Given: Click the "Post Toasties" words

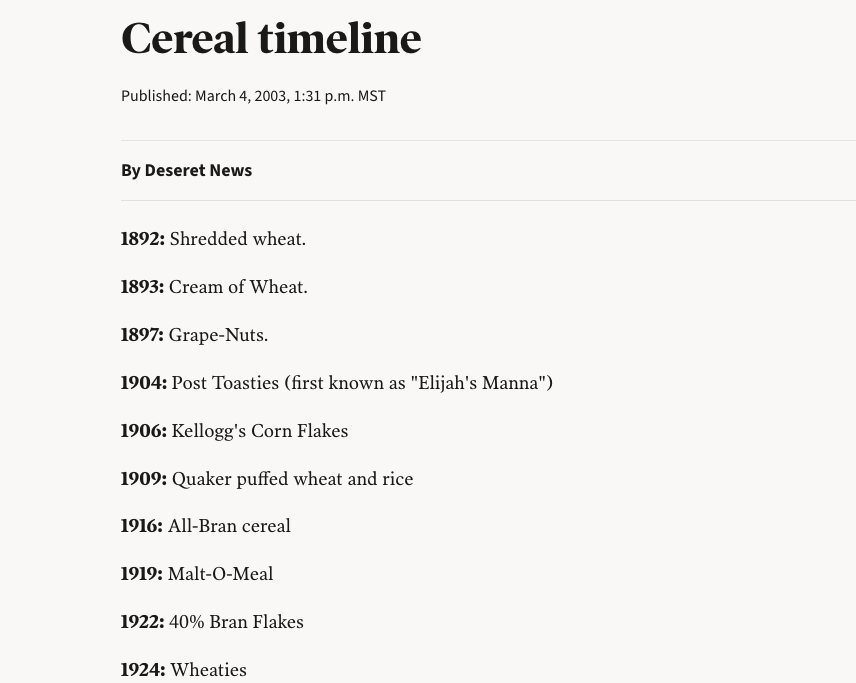Looking at the screenshot, I should point(225,383).
